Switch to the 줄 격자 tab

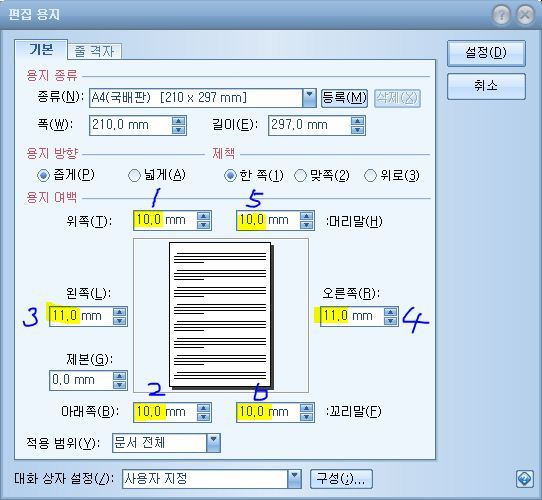[x=94, y=52]
